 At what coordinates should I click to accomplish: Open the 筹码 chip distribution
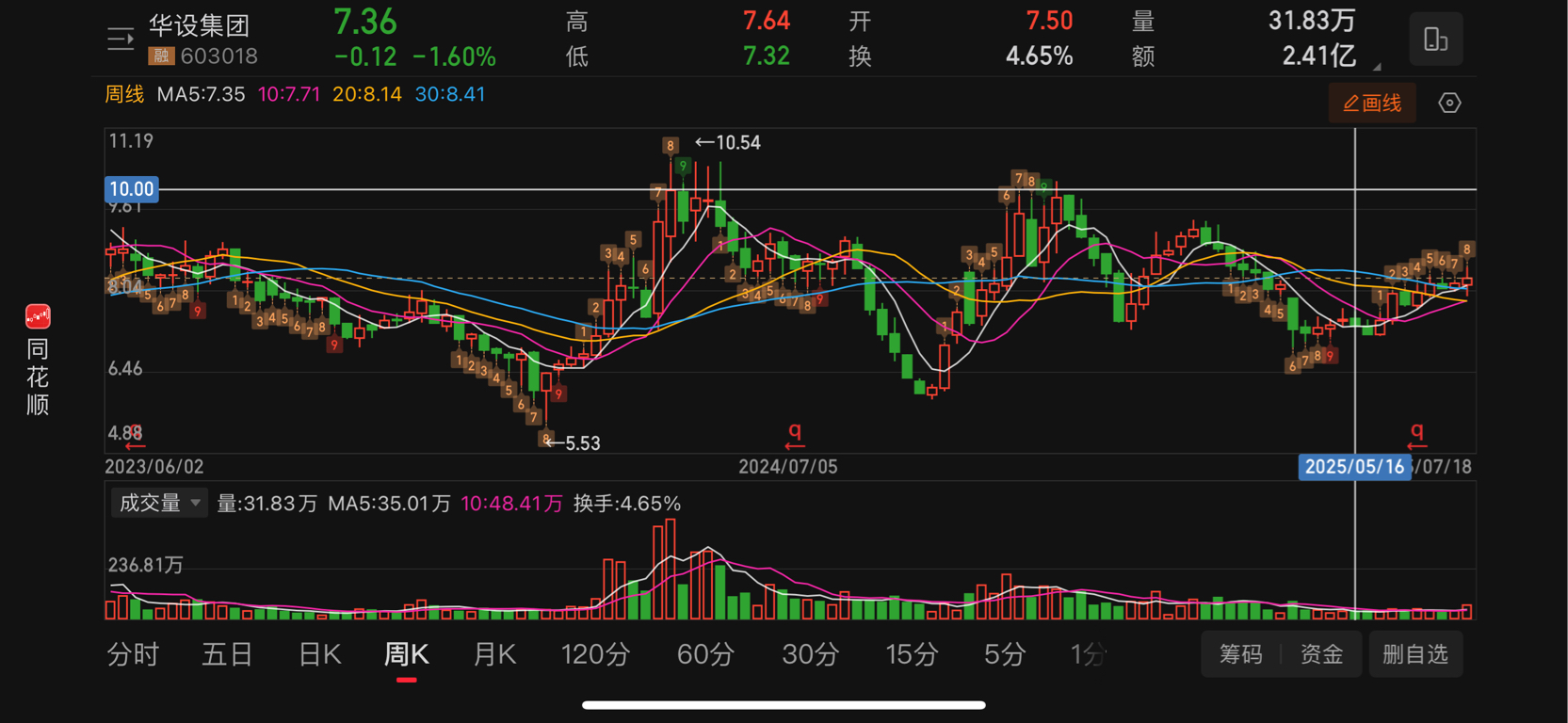coord(1241,654)
